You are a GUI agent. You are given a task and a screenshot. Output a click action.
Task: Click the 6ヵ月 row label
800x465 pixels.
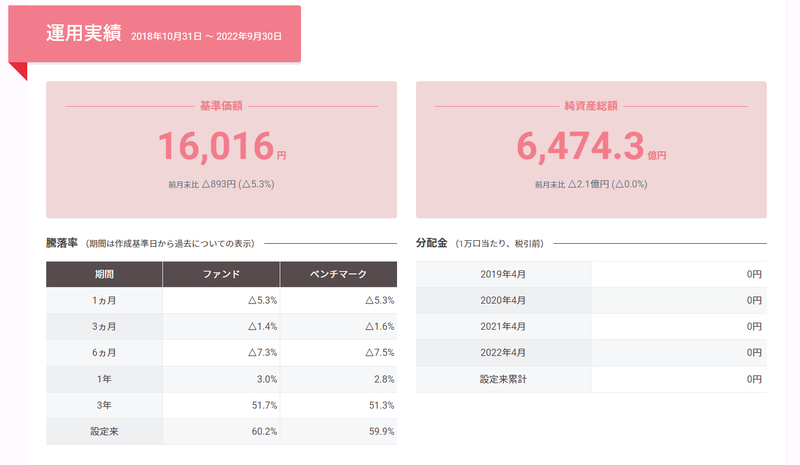(104, 352)
